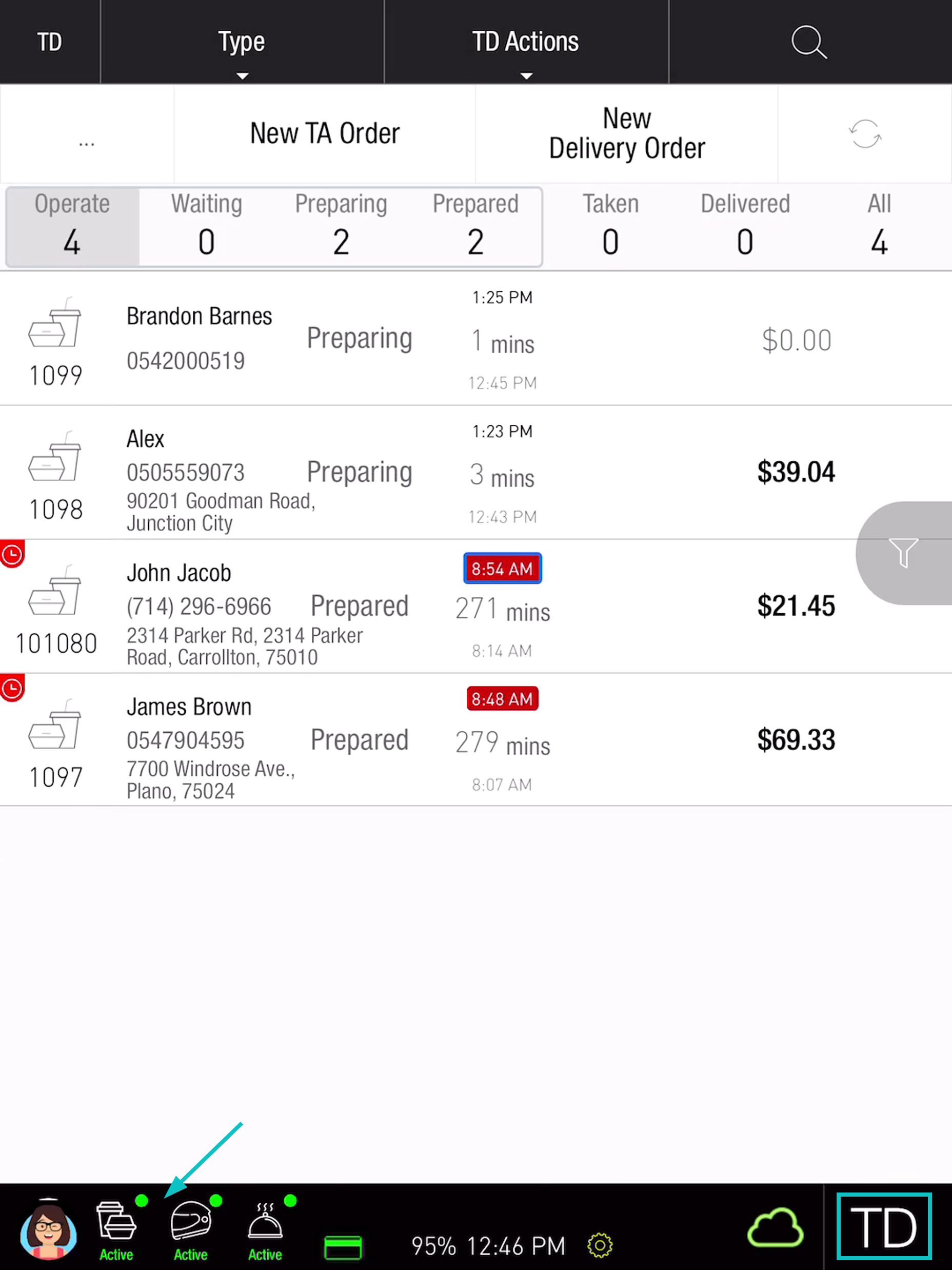
Task: Open the yellow settings gear
Action: 600,1246
